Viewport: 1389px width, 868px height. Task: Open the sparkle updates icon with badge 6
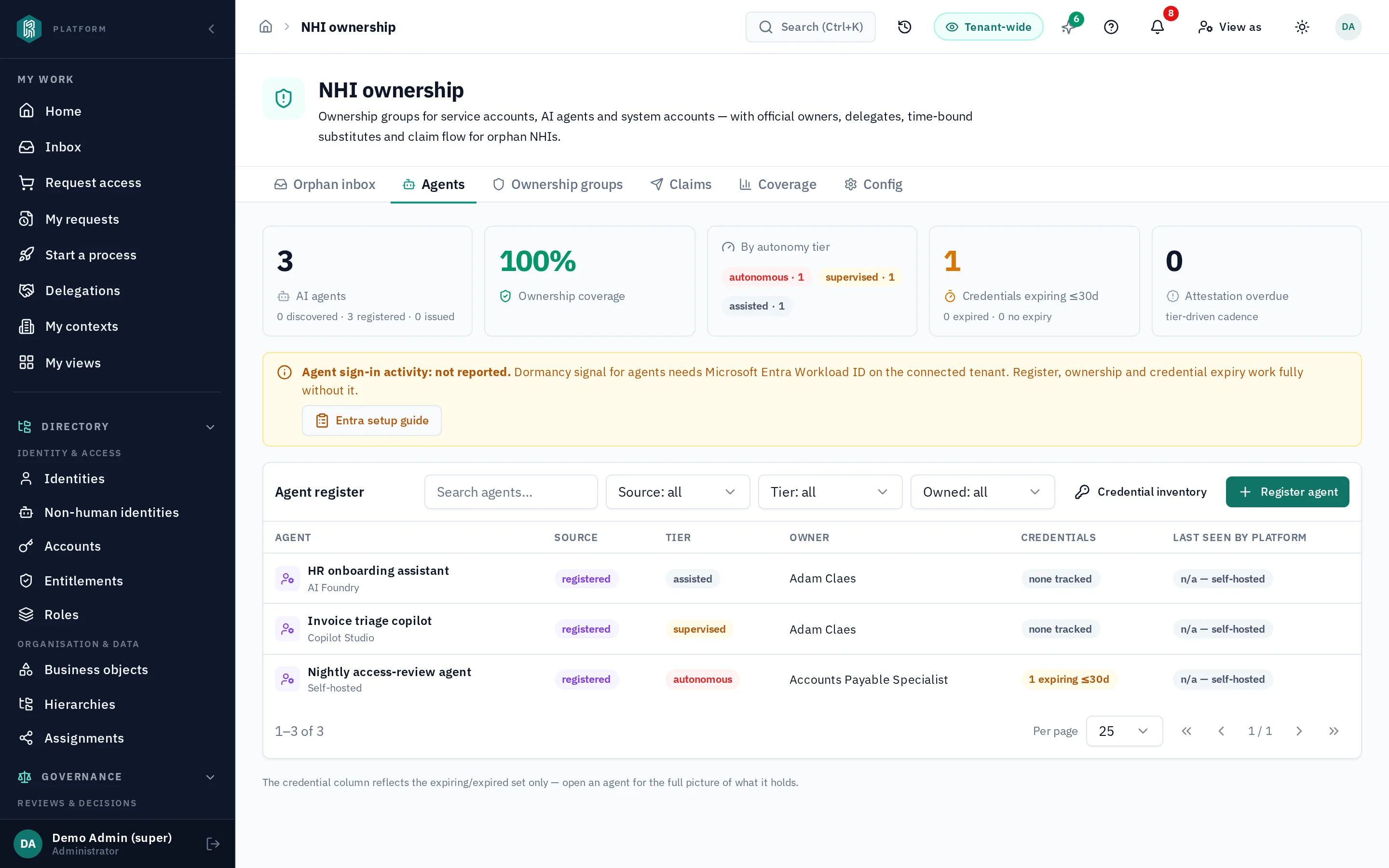(x=1069, y=27)
